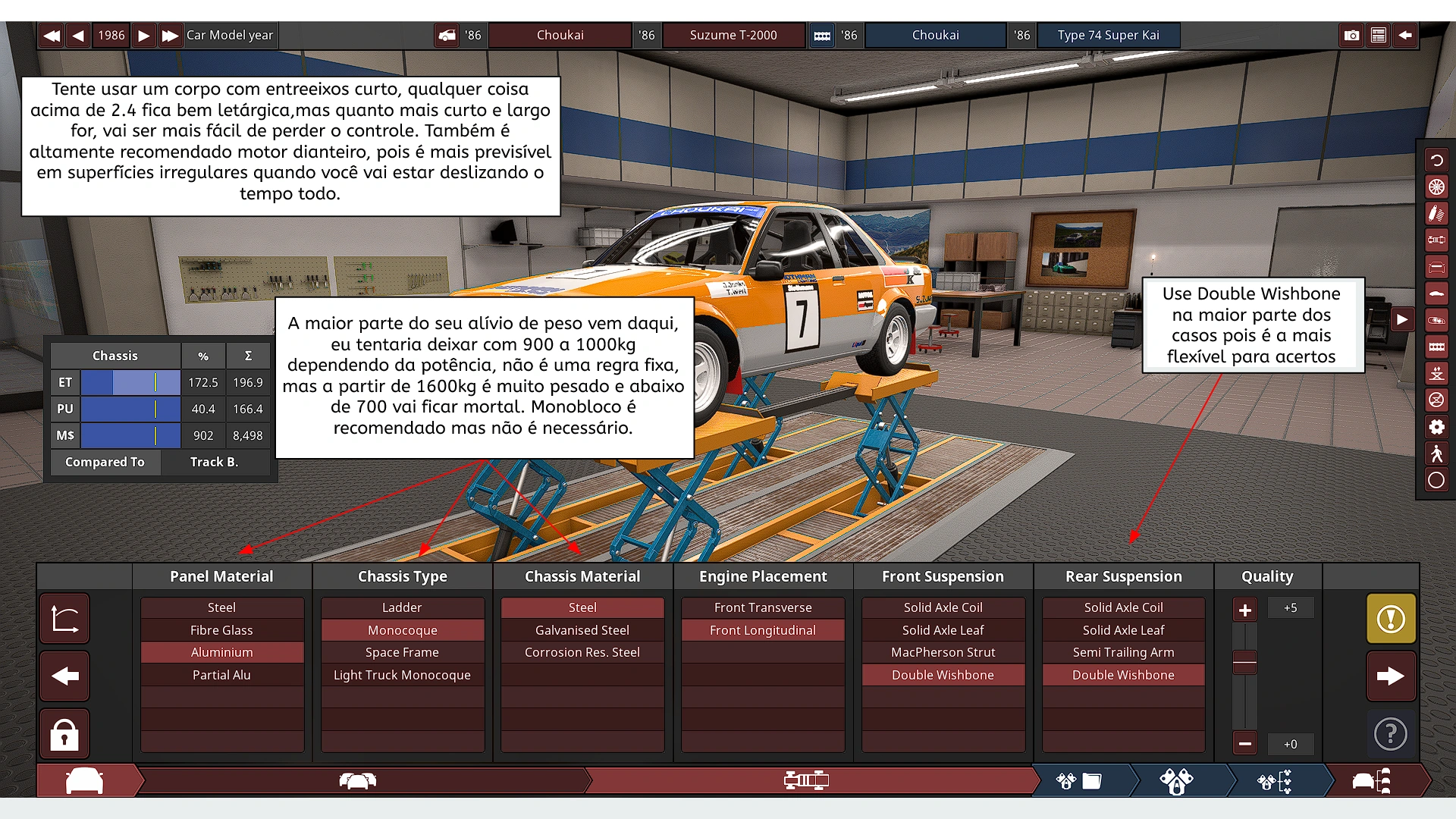The width and height of the screenshot is (1456, 819).
Task: Expand the right sidebar arrow tab
Action: (x=1402, y=320)
